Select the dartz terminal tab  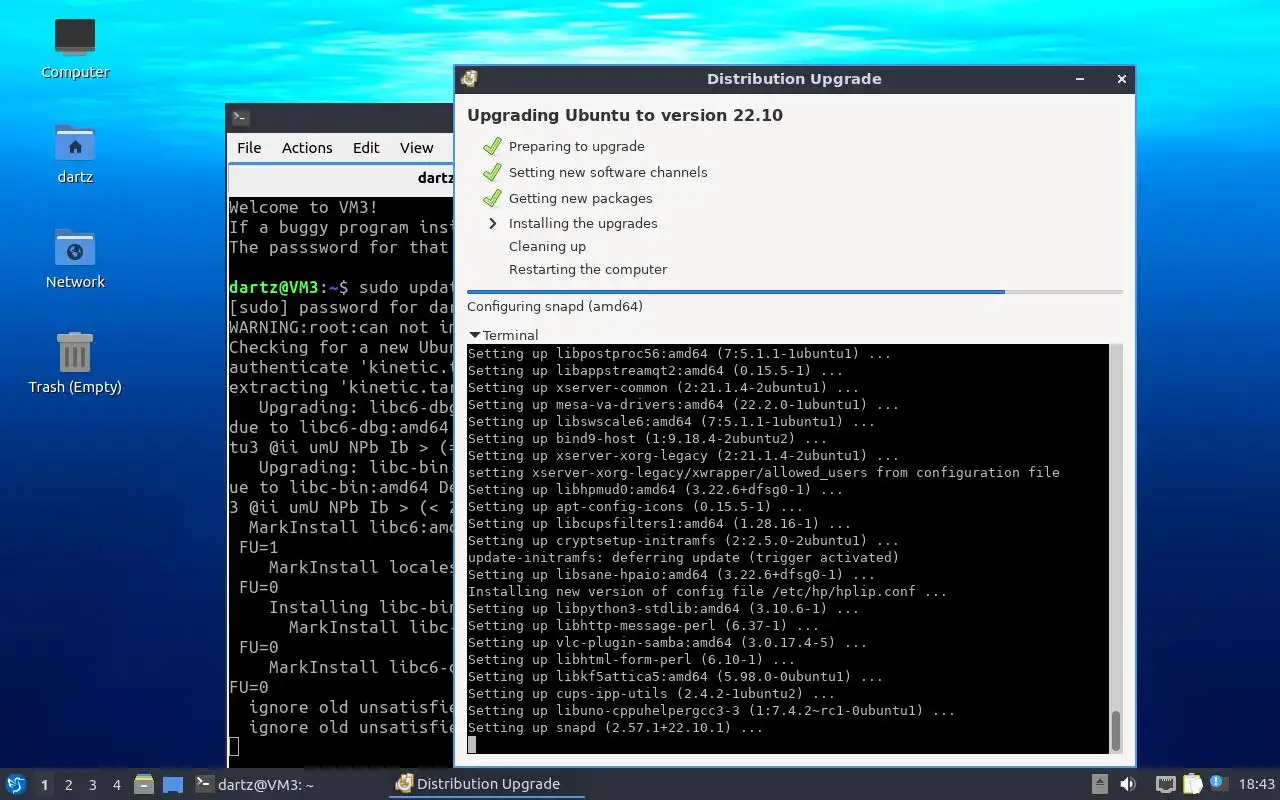[x=341, y=178]
